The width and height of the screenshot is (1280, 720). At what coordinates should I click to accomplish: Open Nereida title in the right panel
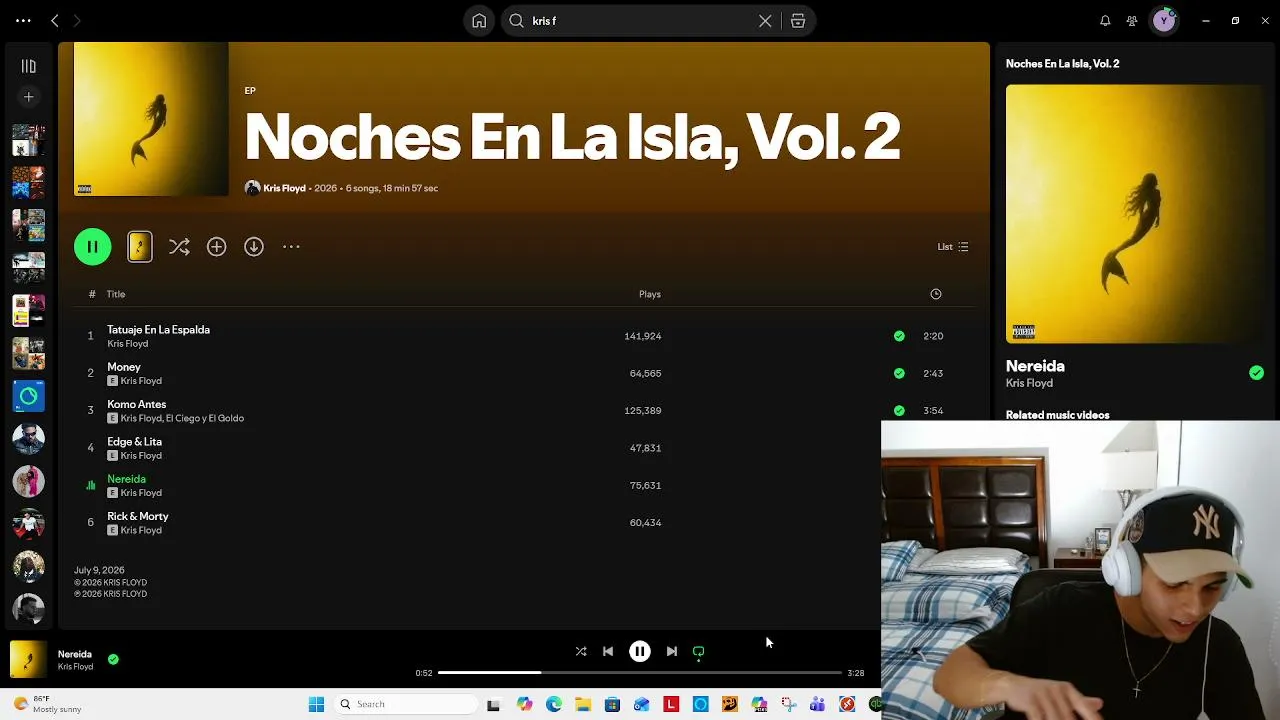pos(1035,366)
